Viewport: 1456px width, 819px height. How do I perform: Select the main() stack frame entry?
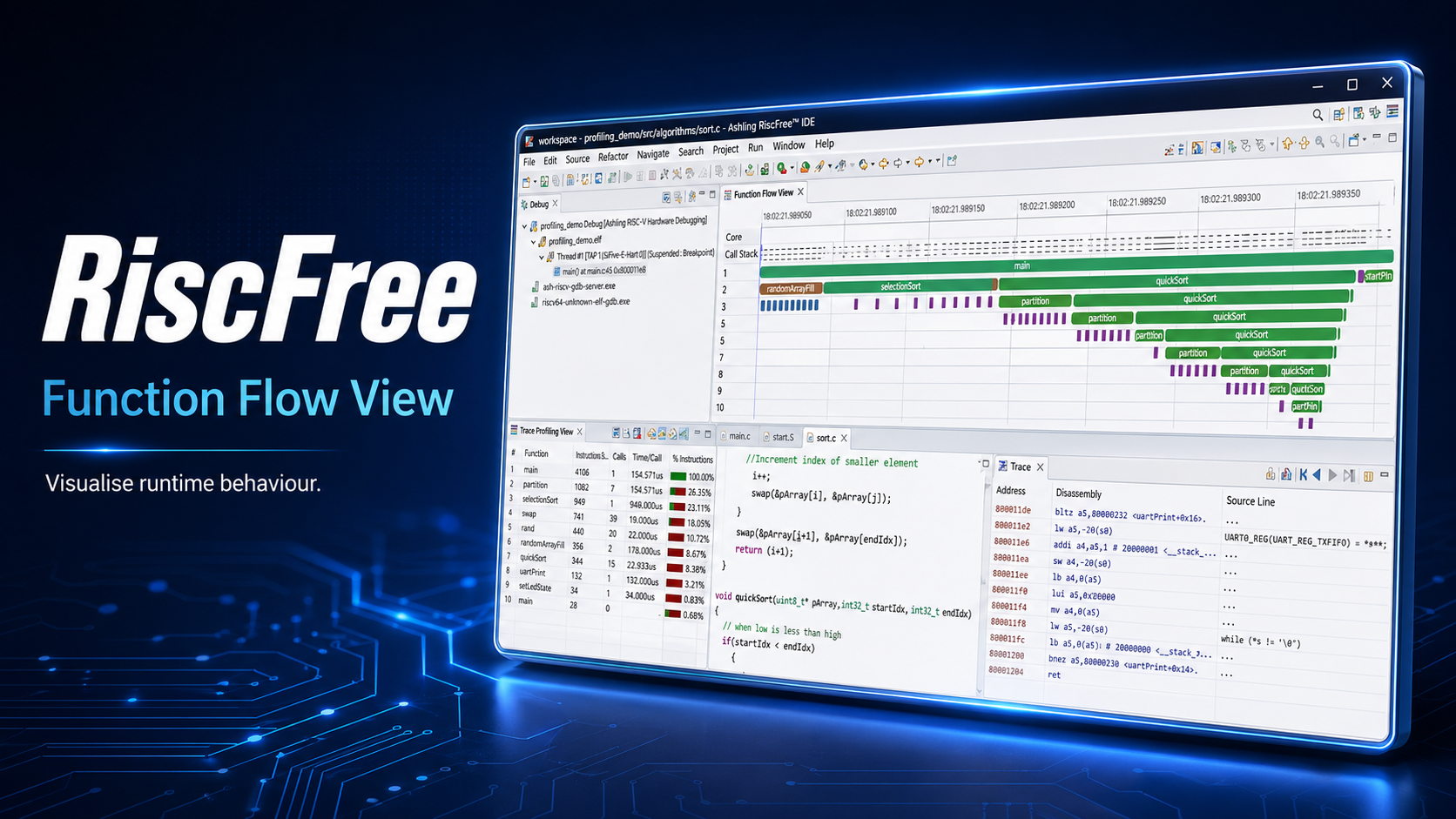(x=599, y=271)
